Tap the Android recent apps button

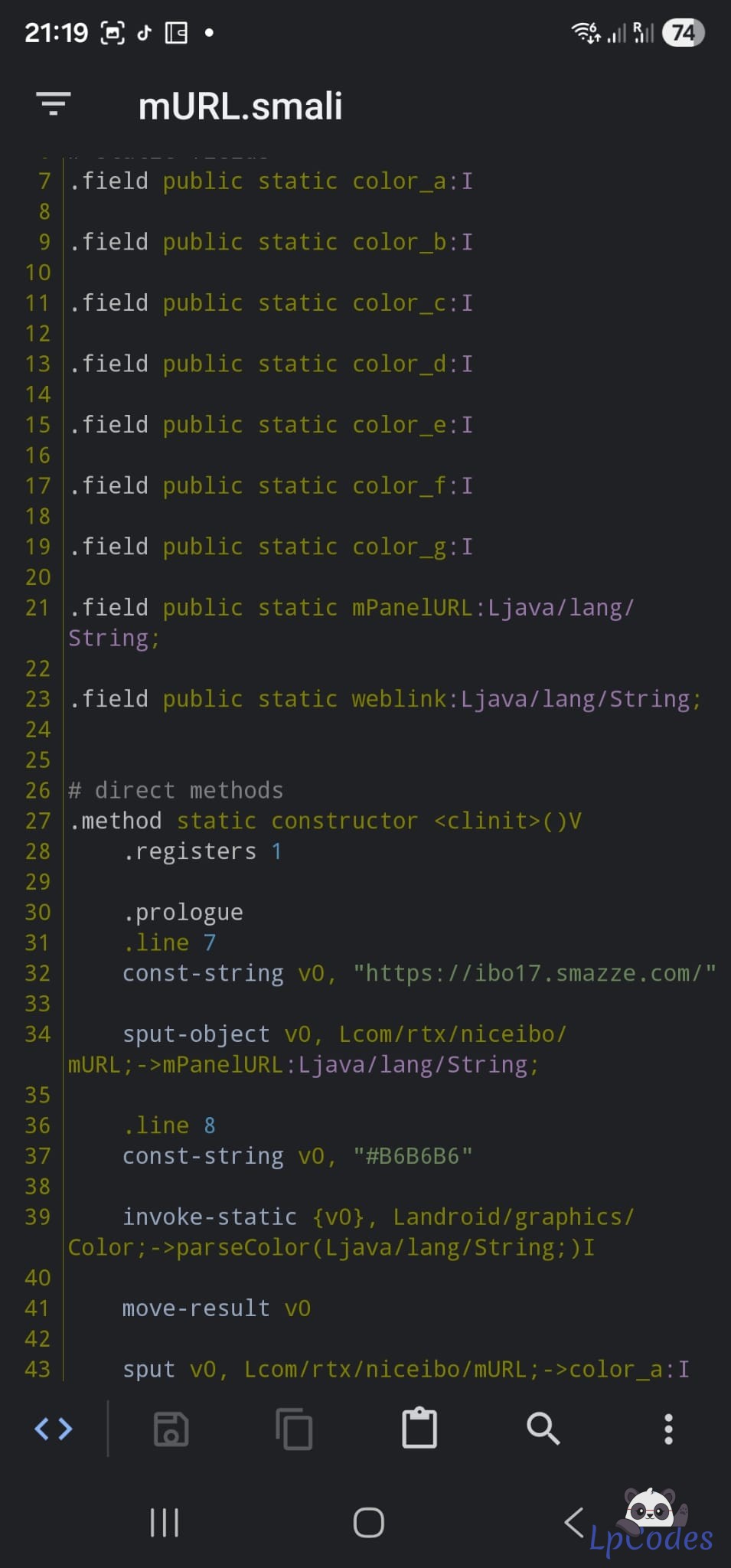[x=165, y=1522]
